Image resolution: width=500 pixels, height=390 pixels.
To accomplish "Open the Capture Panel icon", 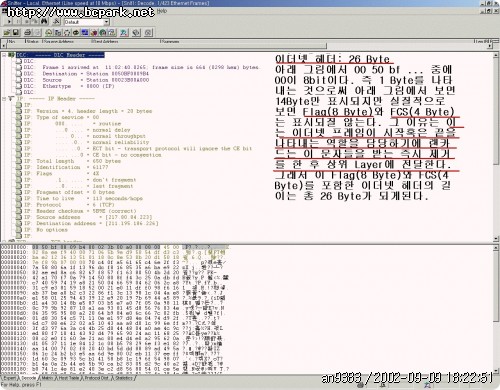I will tap(124, 33).
